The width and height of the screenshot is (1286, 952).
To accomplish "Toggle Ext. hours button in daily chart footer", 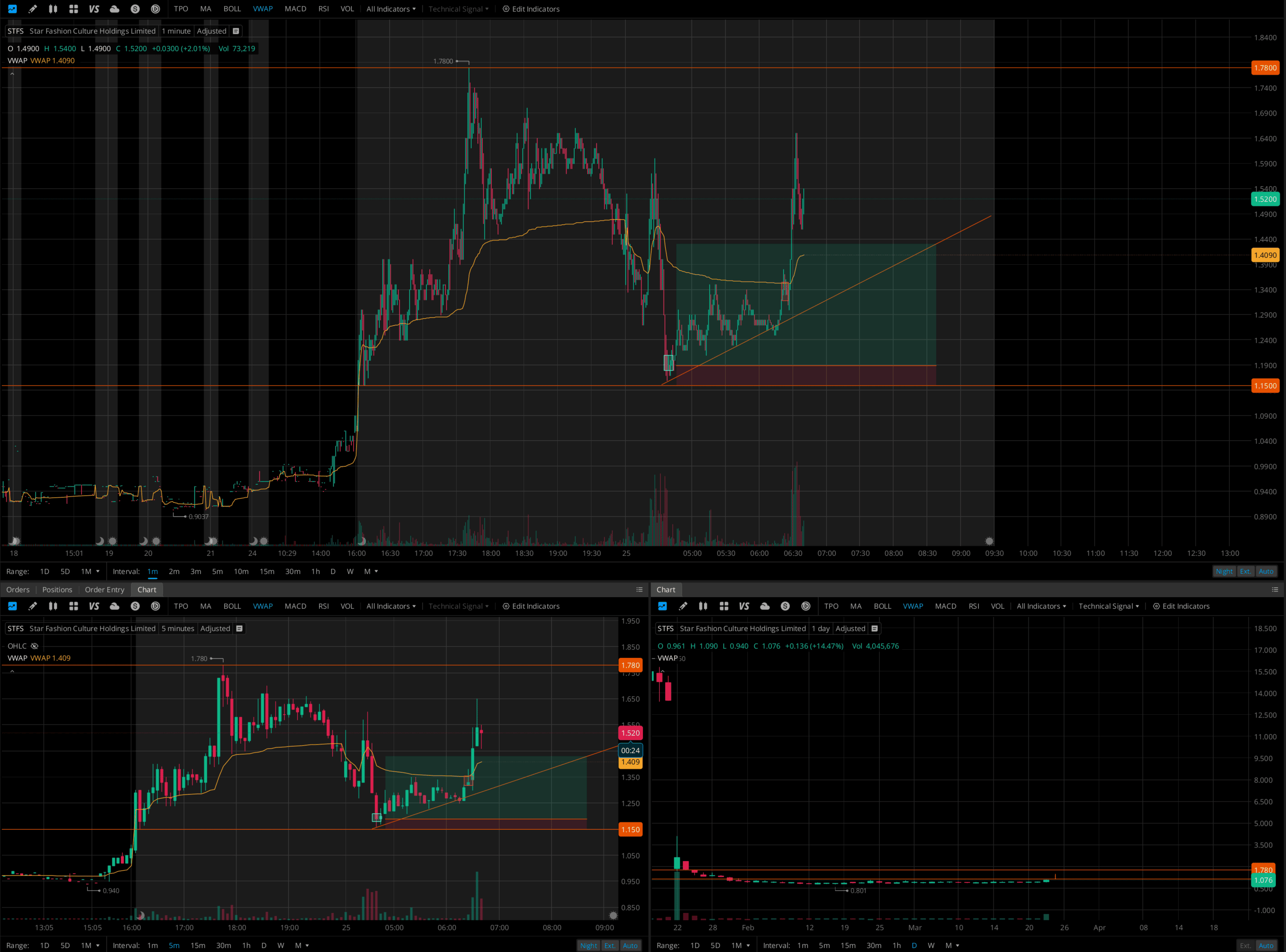I will pos(1245,946).
